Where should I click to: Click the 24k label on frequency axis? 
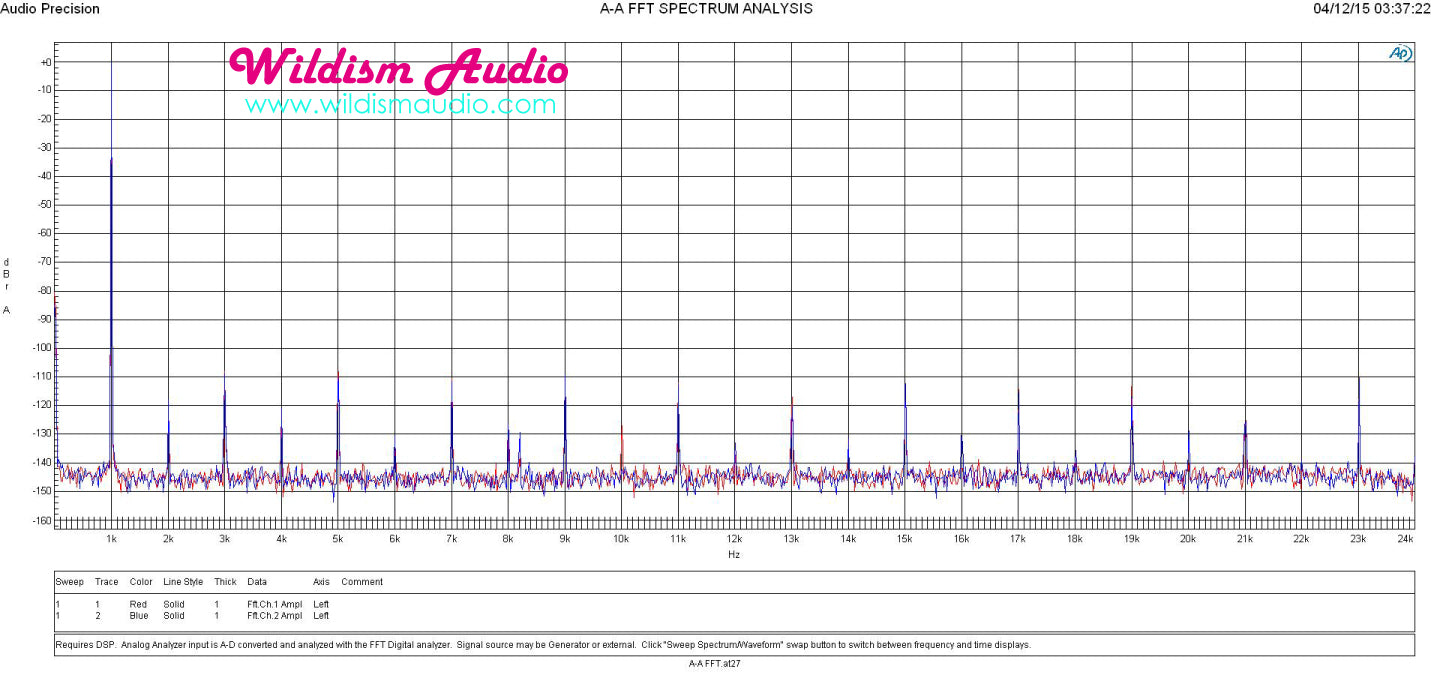(x=1405, y=539)
